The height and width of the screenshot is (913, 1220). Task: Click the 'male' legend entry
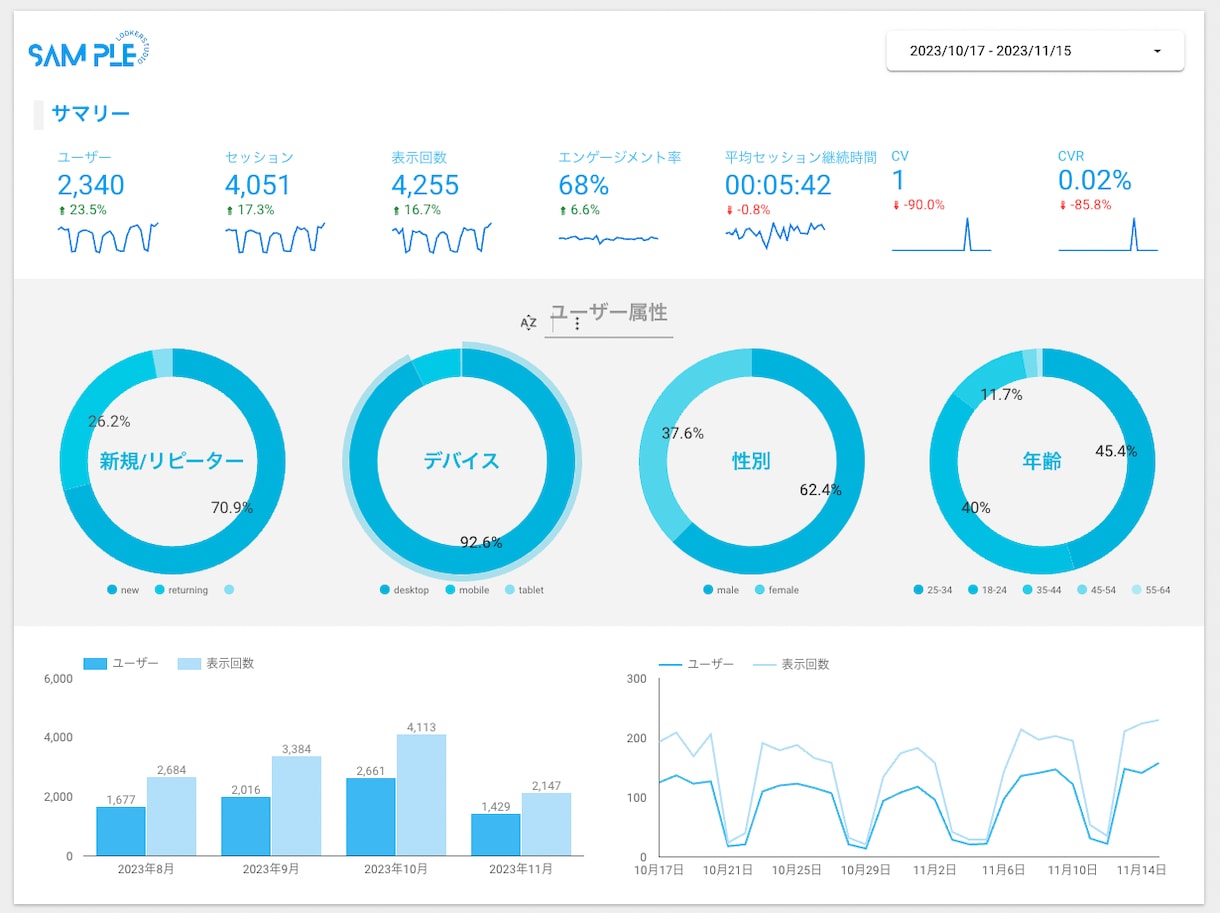point(721,590)
